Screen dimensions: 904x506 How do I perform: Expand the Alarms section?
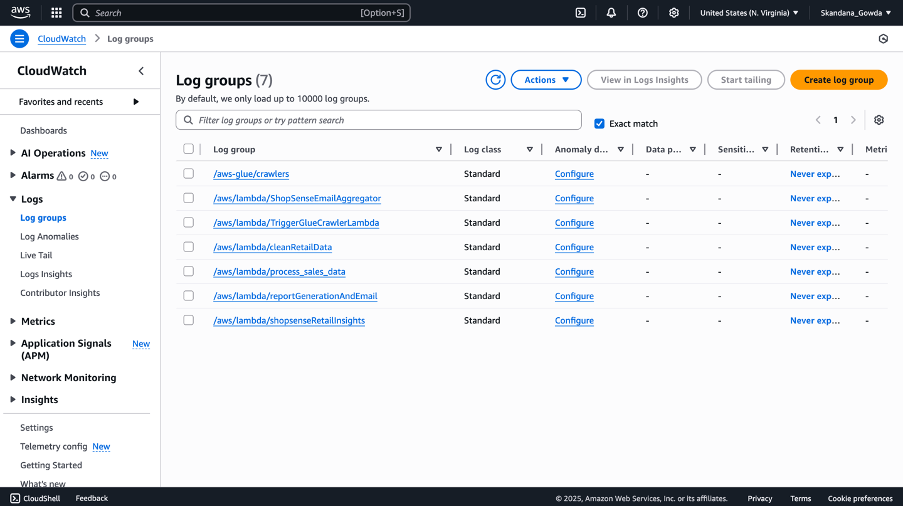pos(13,175)
